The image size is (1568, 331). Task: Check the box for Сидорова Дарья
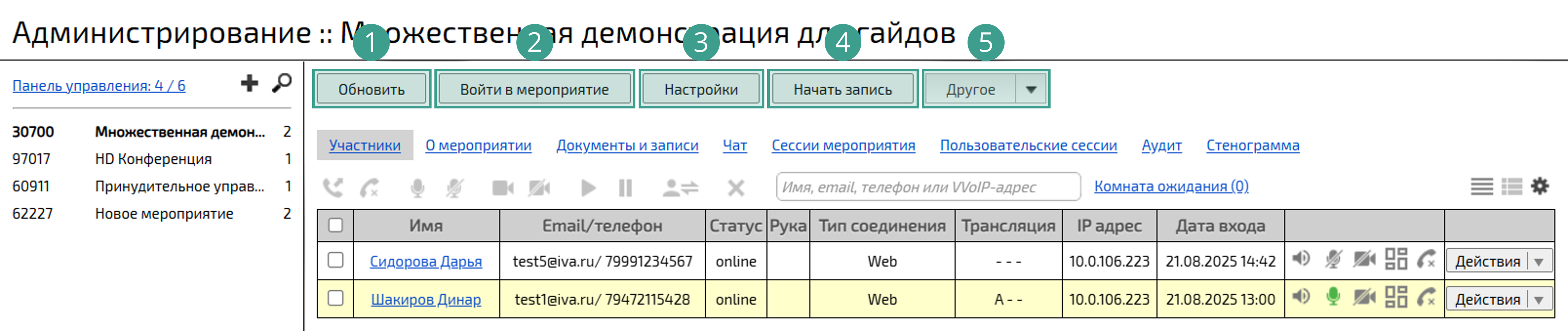click(335, 260)
